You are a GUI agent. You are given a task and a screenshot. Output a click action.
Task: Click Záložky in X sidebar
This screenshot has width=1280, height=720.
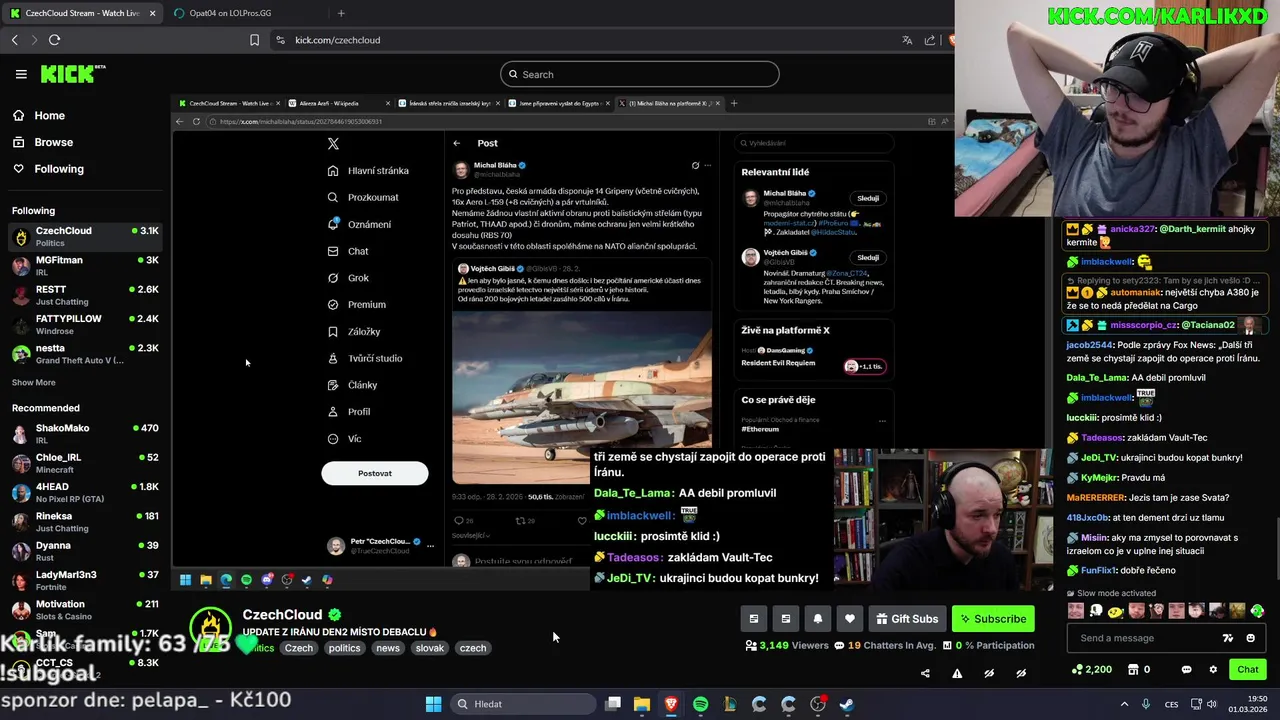[x=354, y=332]
